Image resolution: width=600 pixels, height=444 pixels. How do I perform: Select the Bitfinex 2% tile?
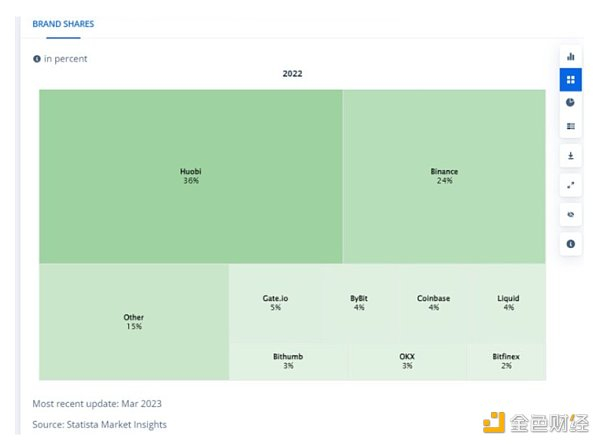point(506,361)
